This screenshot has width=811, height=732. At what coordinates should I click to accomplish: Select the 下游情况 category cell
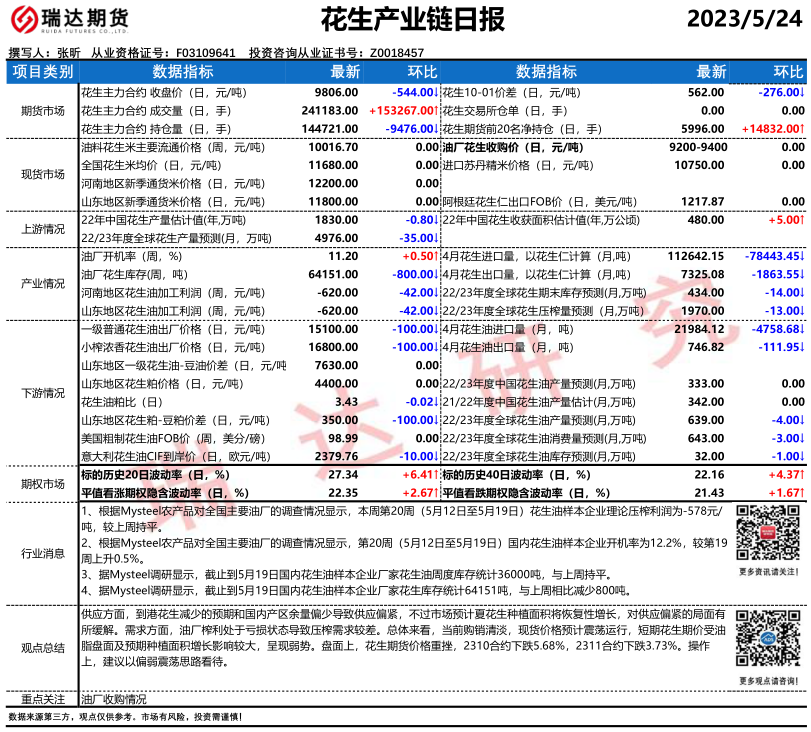[x=42, y=392]
